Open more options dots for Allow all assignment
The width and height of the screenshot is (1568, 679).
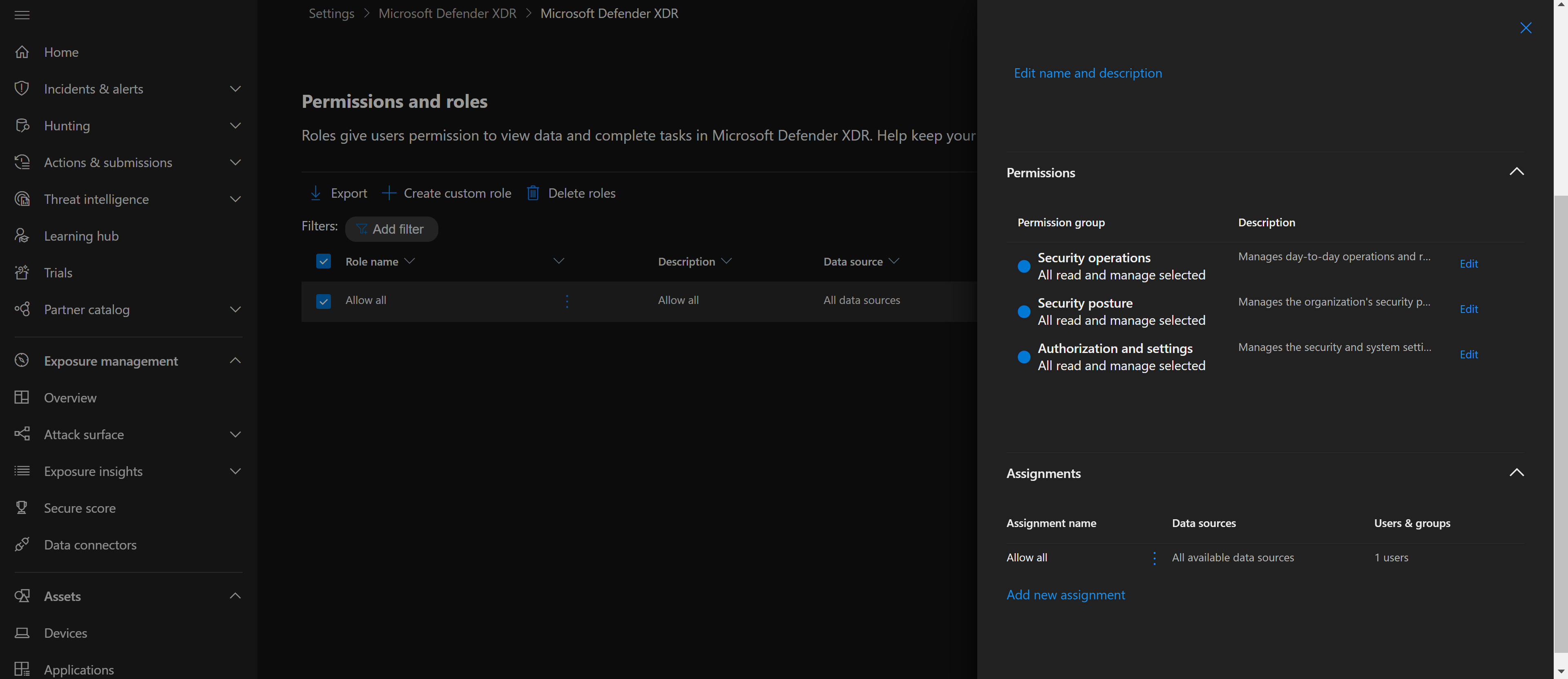coord(1154,558)
